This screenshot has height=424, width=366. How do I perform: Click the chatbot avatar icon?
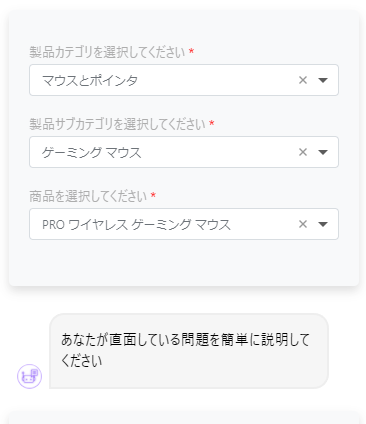(29, 376)
